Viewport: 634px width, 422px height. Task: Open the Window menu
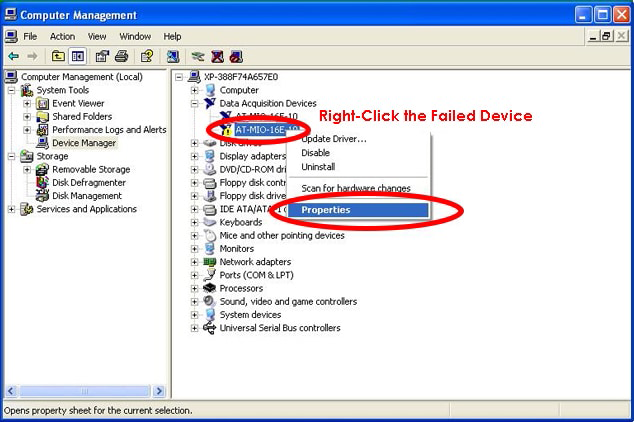135,36
